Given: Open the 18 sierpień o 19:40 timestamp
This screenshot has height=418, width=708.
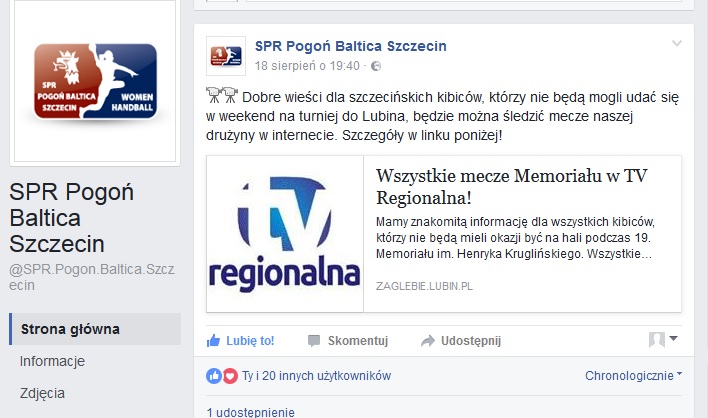Looking at the screenshot, I should coord(307,66).
